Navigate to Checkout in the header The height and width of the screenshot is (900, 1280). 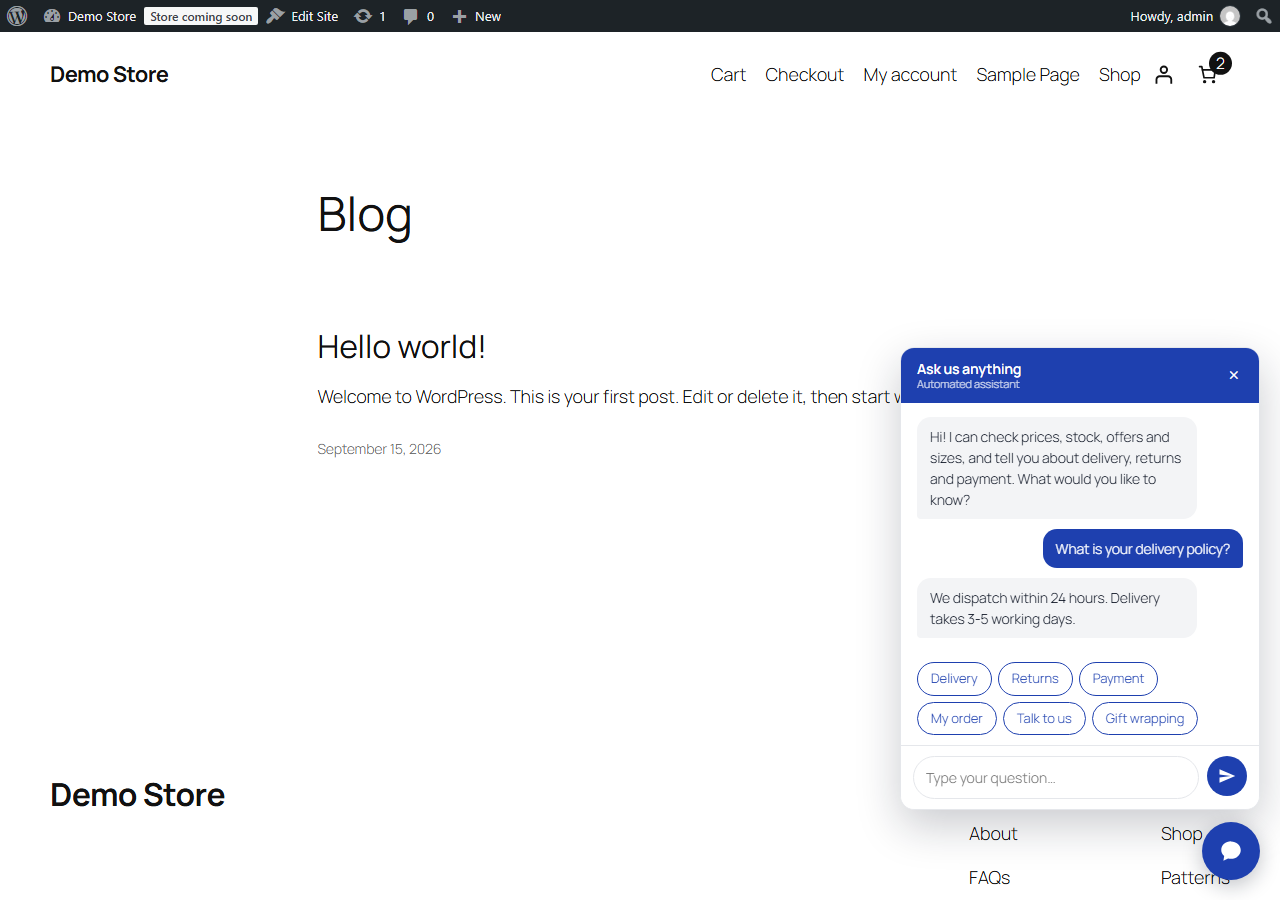804,75
